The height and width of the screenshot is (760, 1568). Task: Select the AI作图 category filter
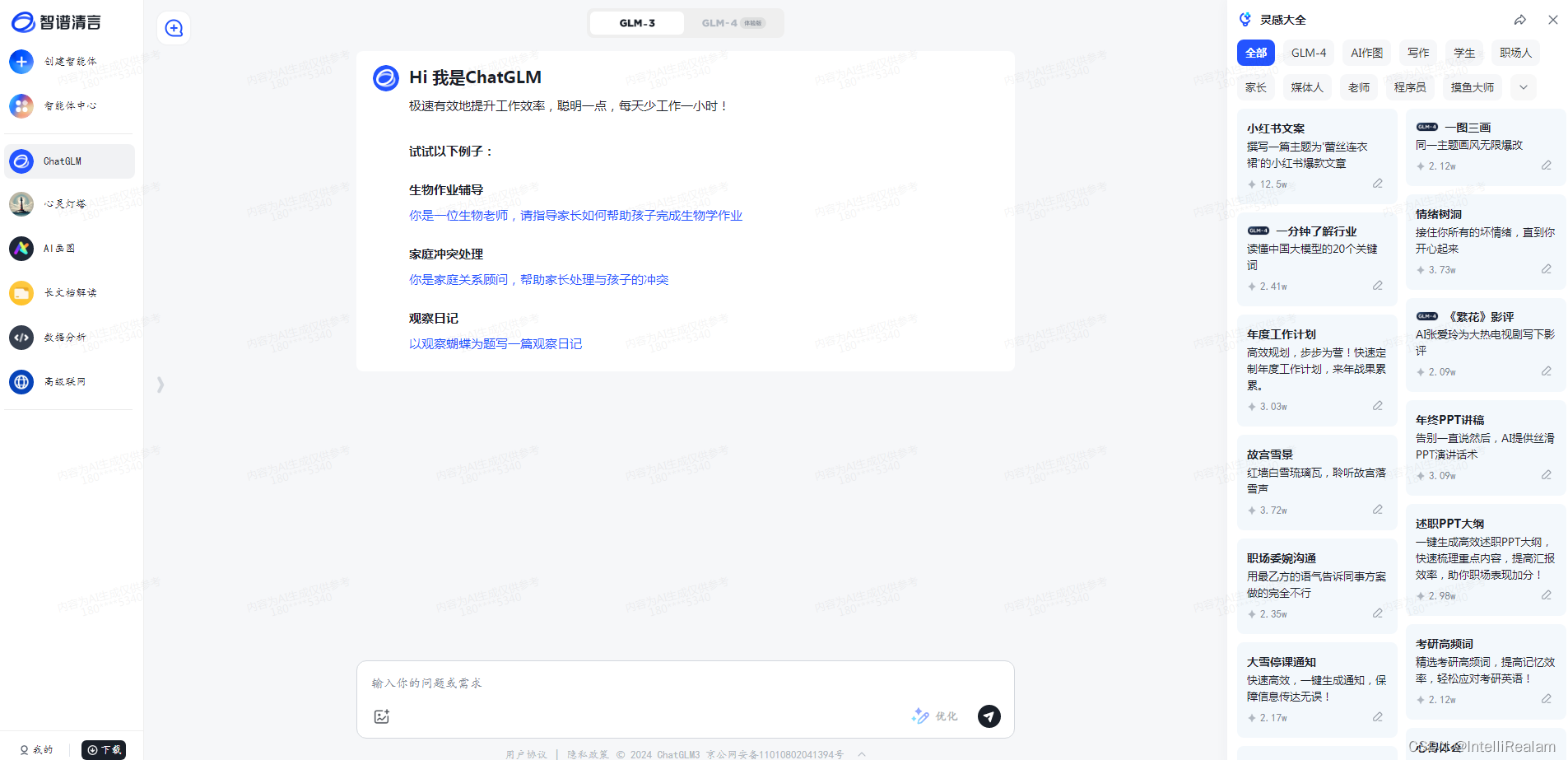tap(1366, 53)
